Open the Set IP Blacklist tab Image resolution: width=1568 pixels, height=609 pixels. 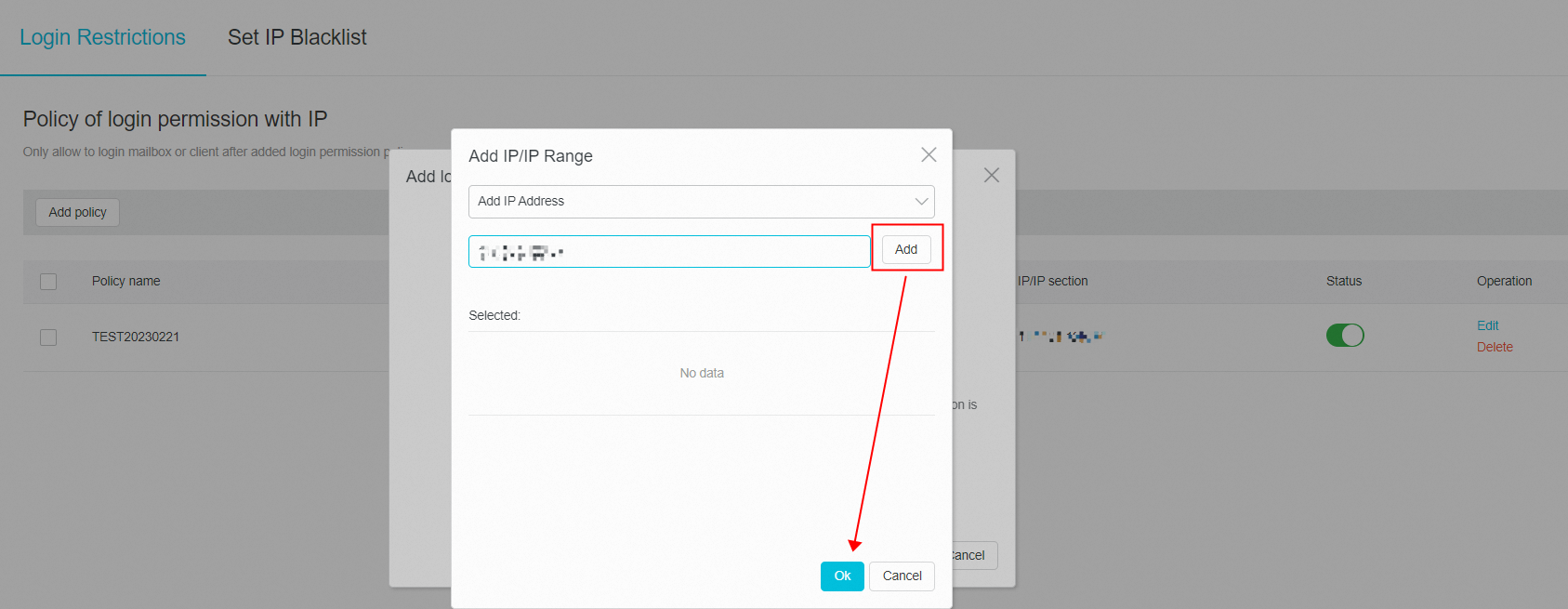297,37
